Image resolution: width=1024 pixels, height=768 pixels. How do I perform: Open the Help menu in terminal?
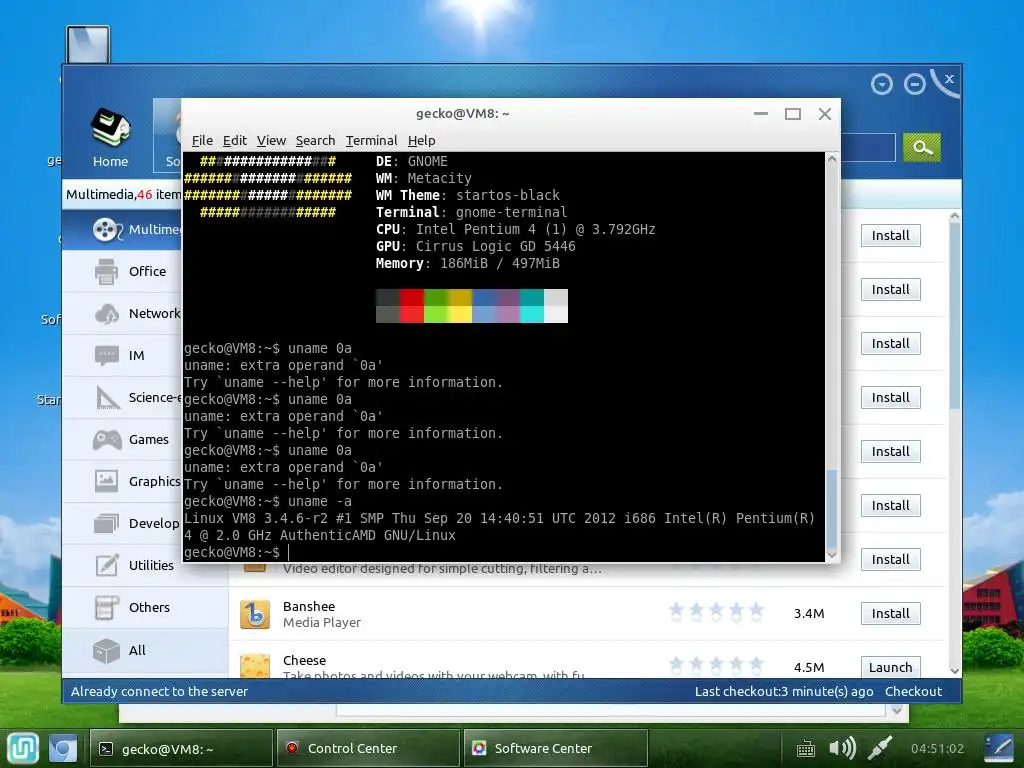tap(421, 140)
